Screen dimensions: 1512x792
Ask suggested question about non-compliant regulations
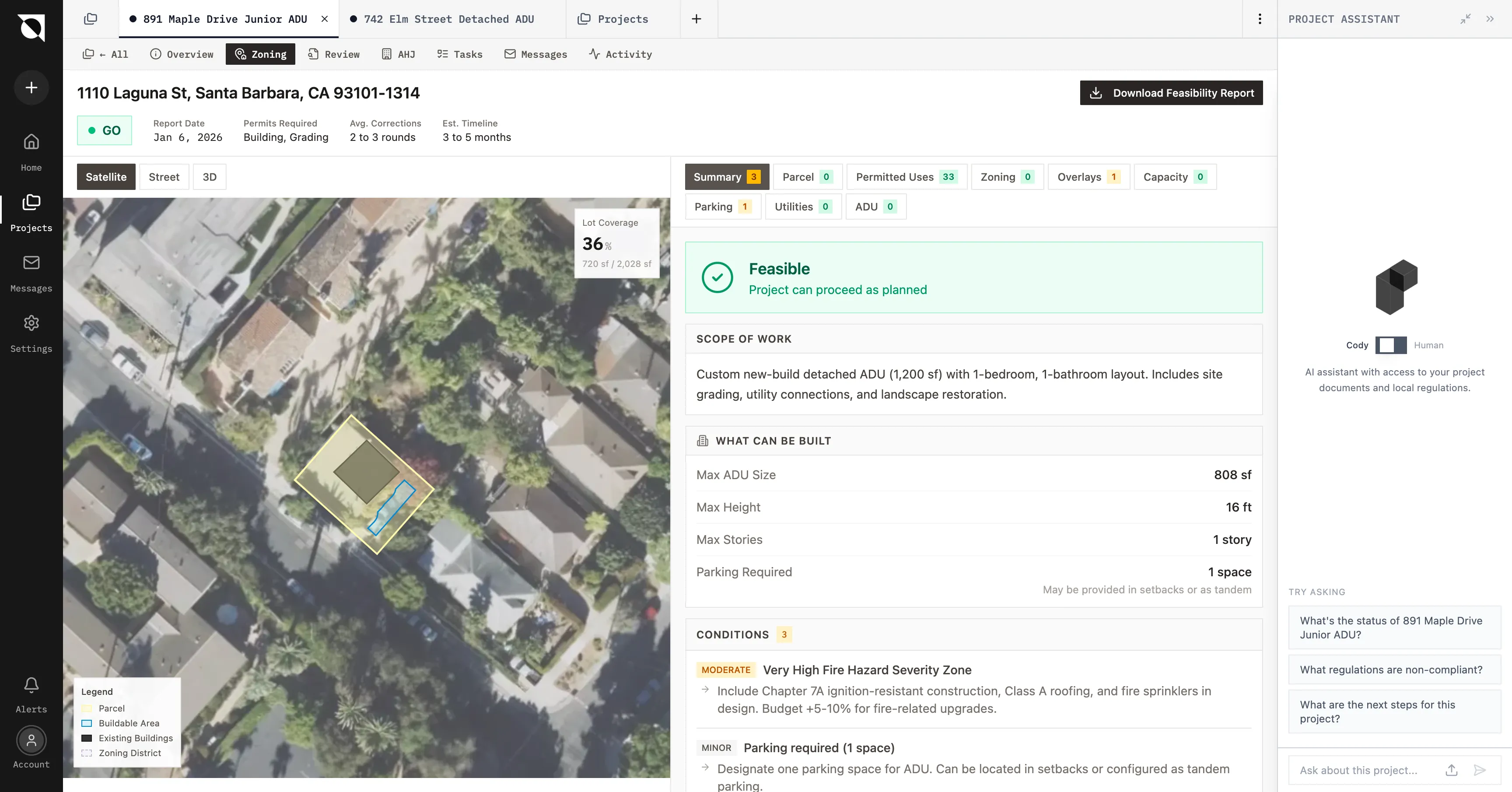[1394, 669]
